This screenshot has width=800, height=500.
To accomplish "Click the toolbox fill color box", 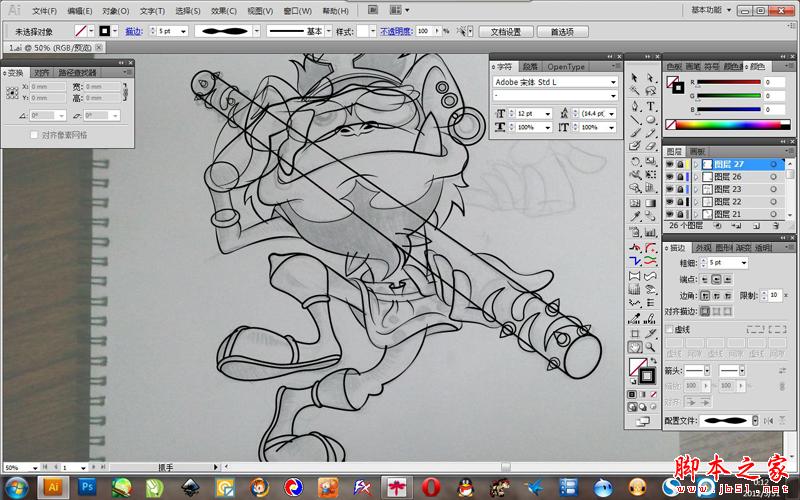I will pos(637,366).
